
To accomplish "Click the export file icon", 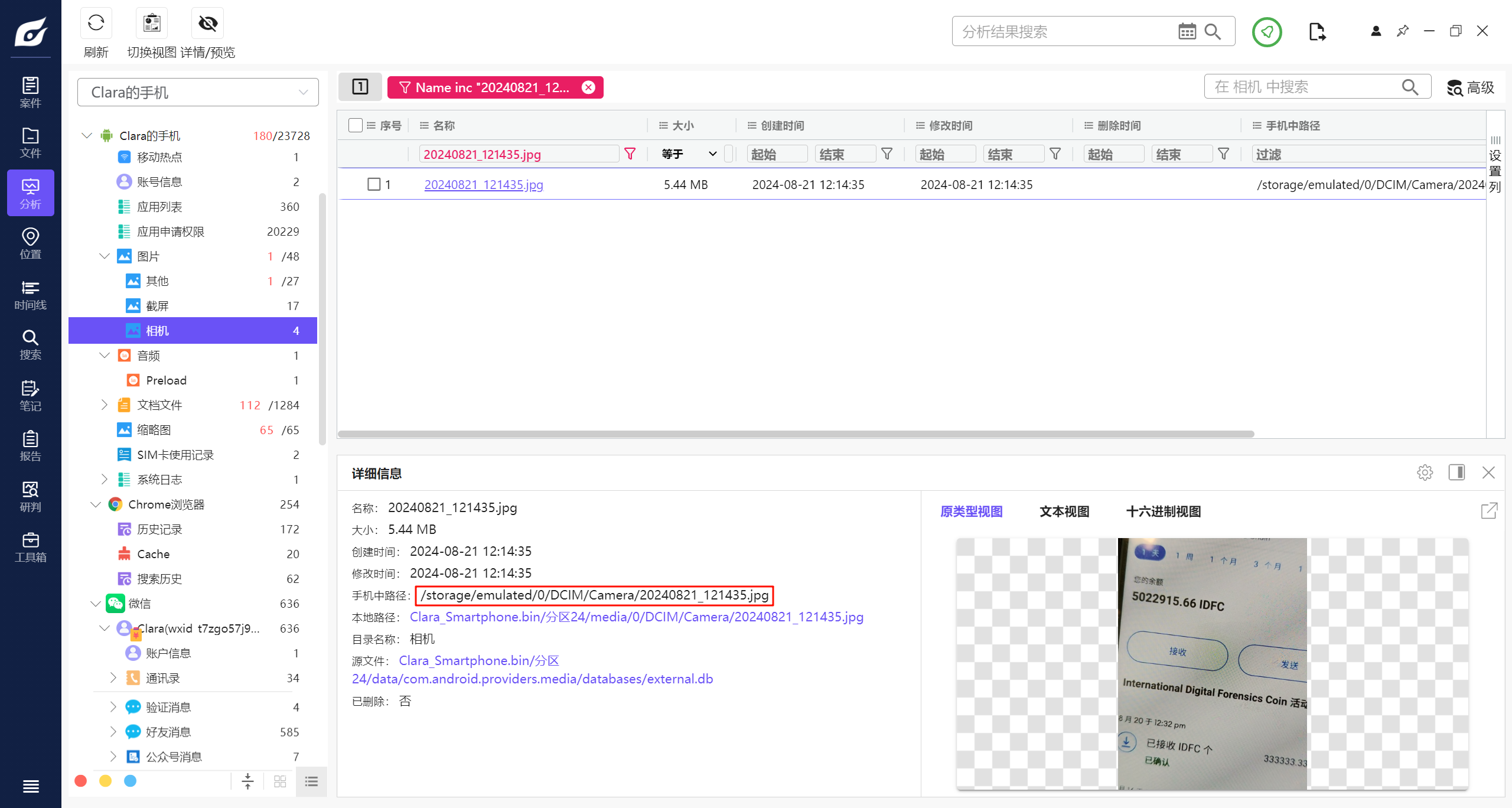I will 1317,31.
